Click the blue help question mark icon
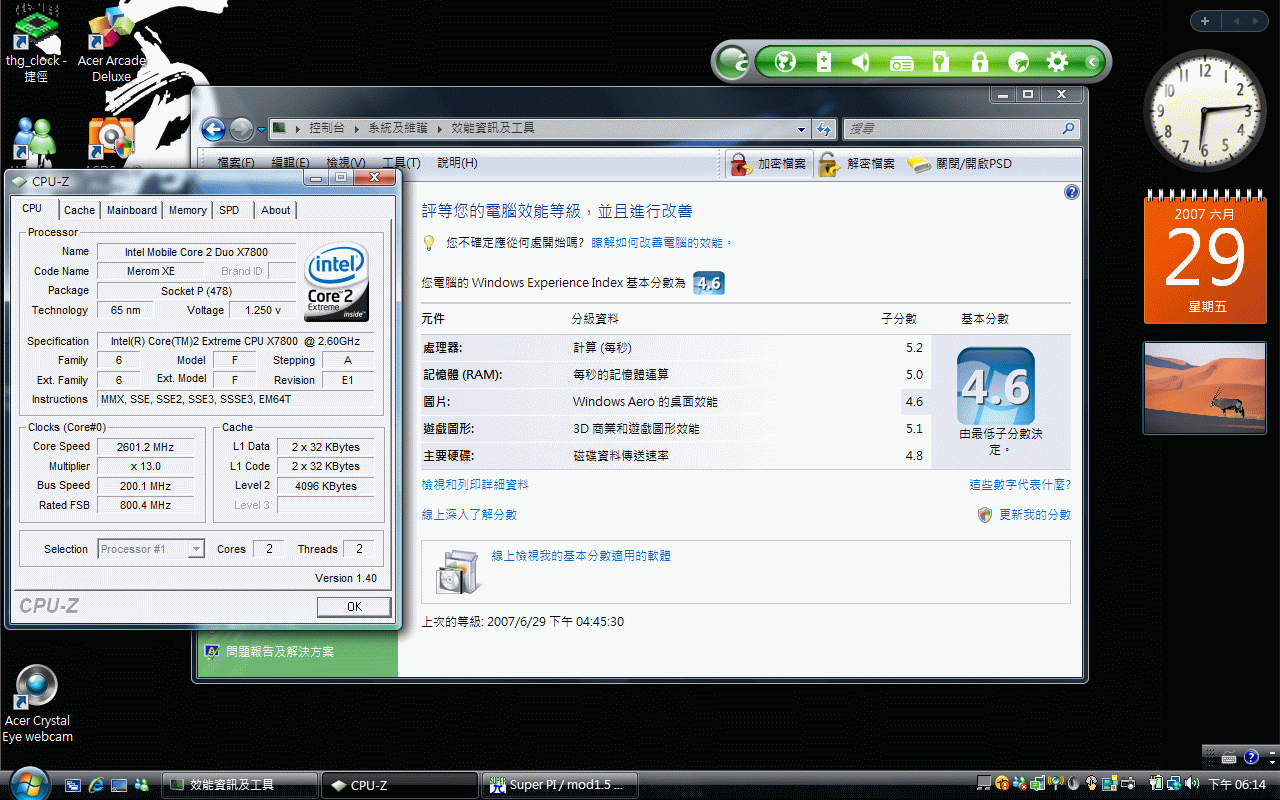 pyautogui.click(x=1072, y=192)
